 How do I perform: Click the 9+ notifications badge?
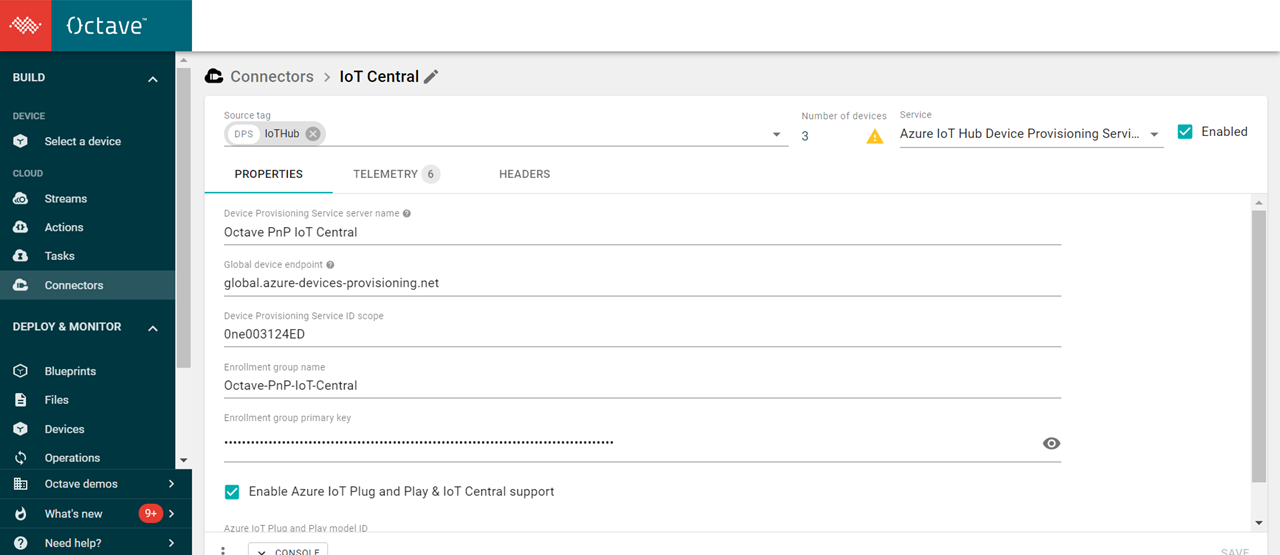click(151, 514)
